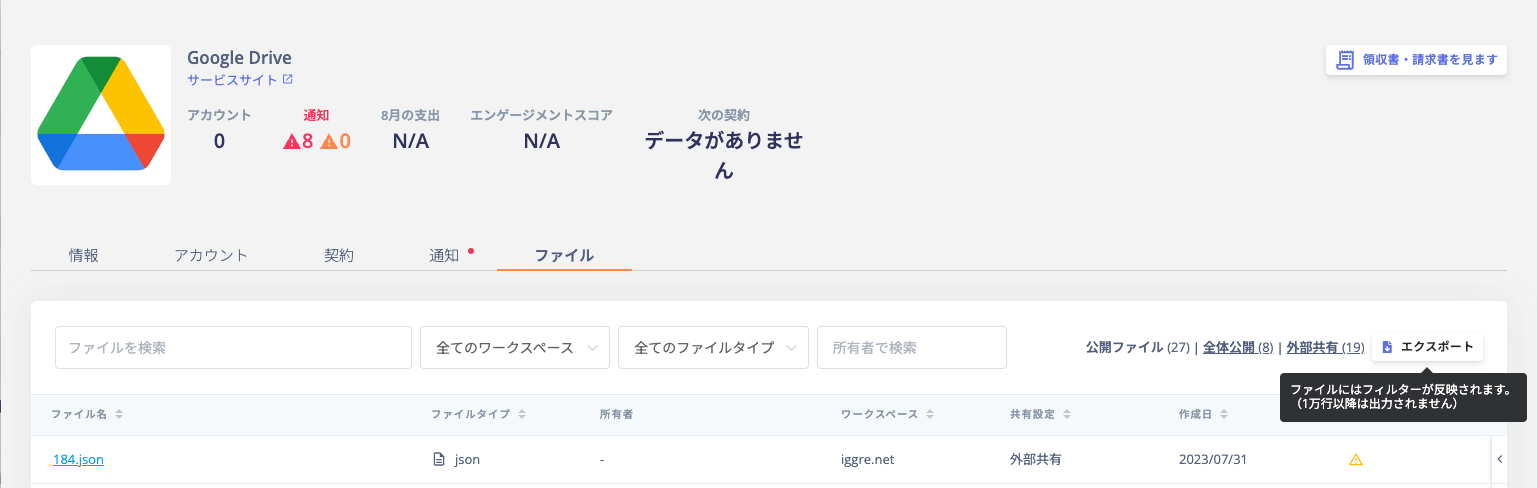Viewport: 1537px width, 488px height.
Task: Filter by 全体公開 (8) link
Action: click(1238, 347)
